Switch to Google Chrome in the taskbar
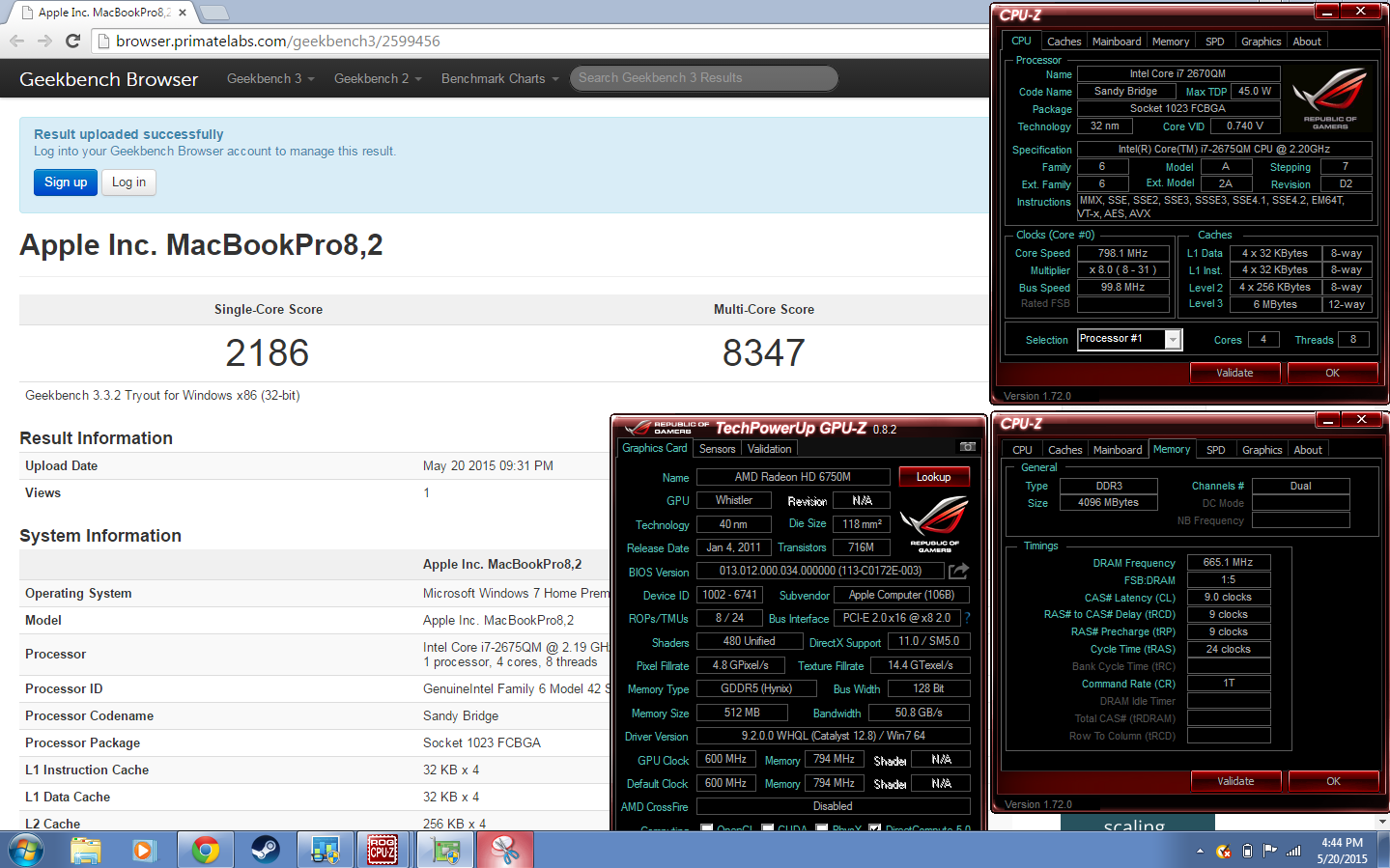The height and width of the screenshot is (868, 1390). click(205, 851)
